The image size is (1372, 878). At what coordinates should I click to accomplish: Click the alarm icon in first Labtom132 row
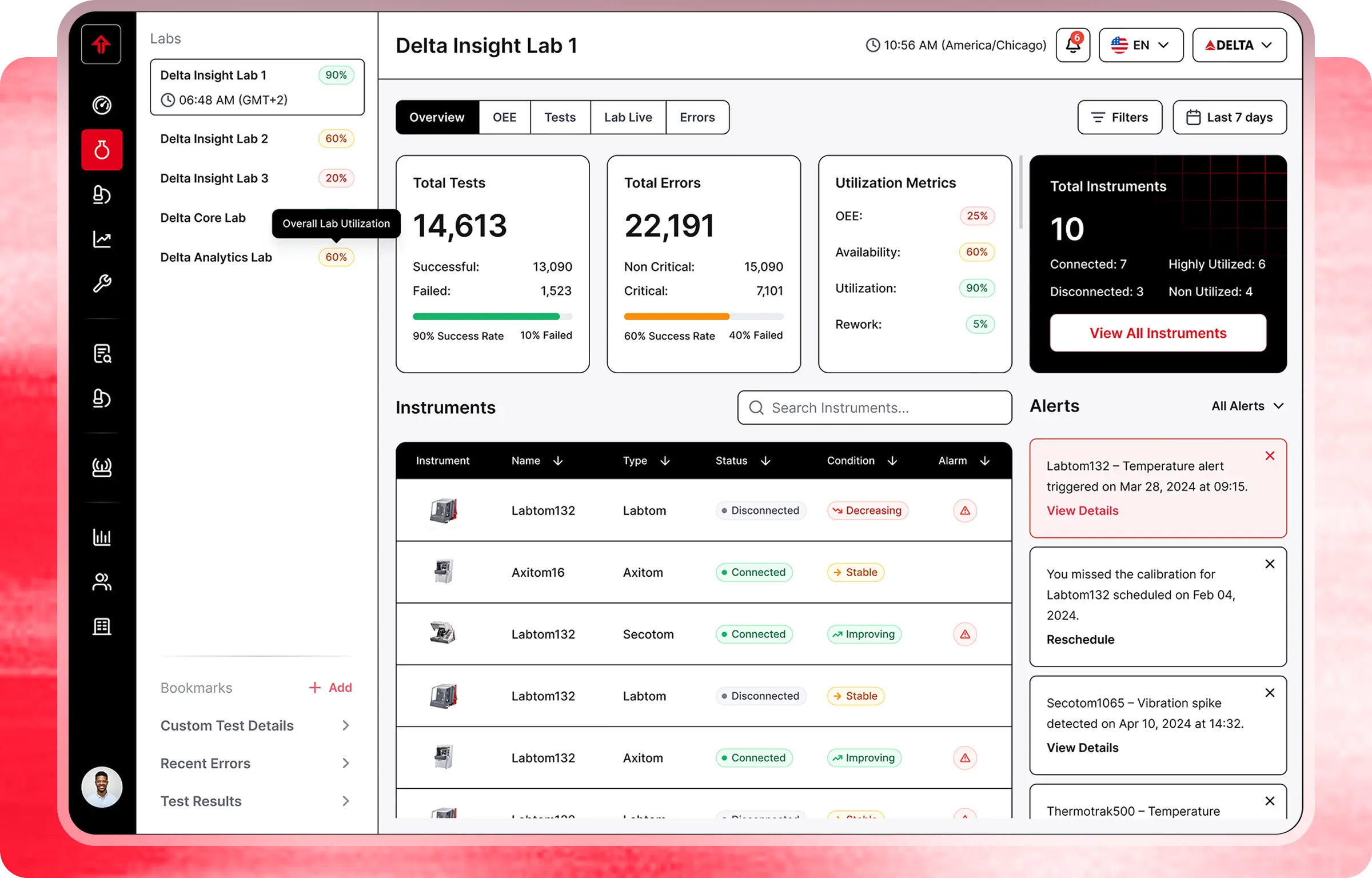click(x=965, y=510)
